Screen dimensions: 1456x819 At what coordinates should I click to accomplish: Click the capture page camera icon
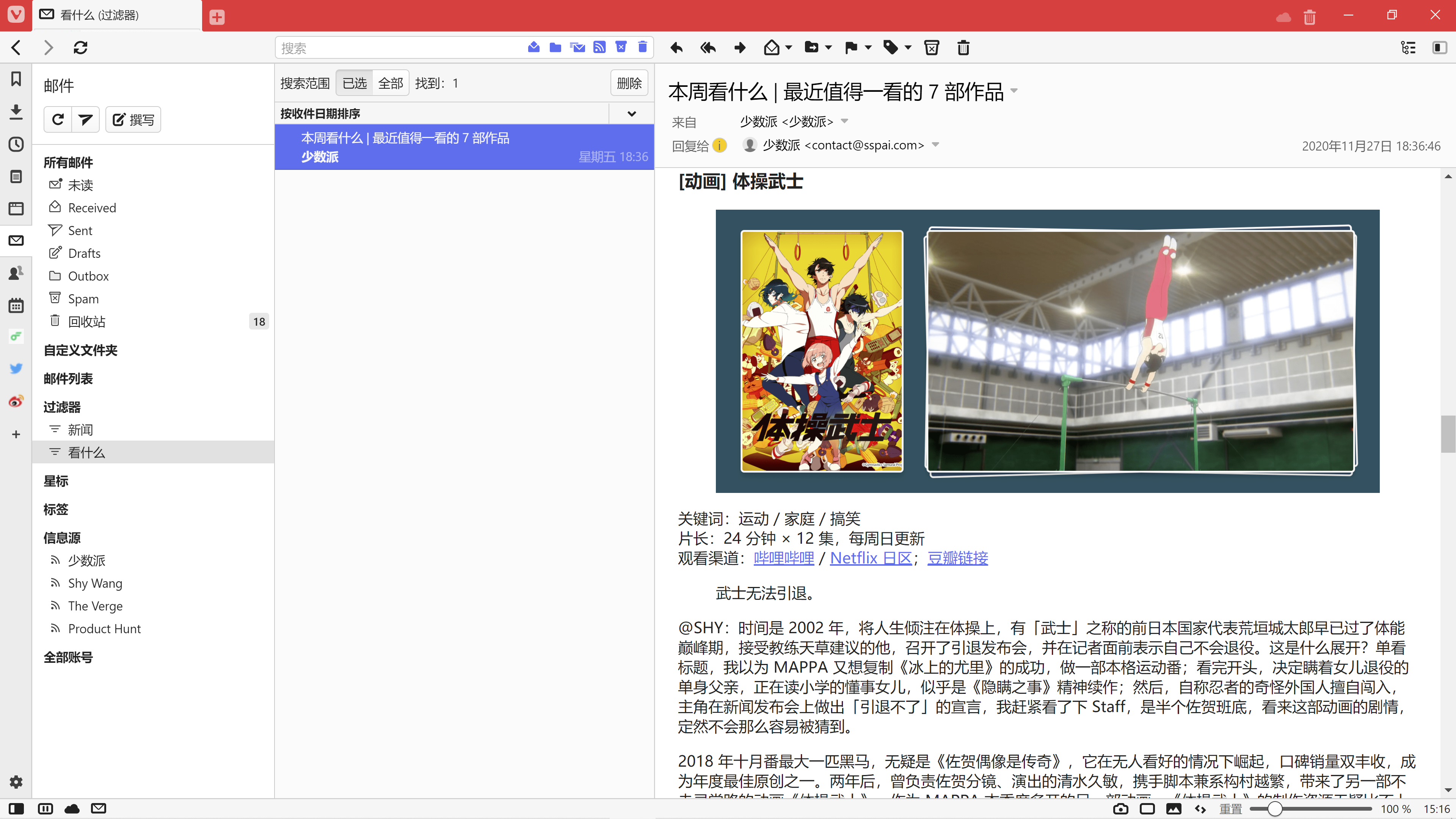click(1120, 809)
